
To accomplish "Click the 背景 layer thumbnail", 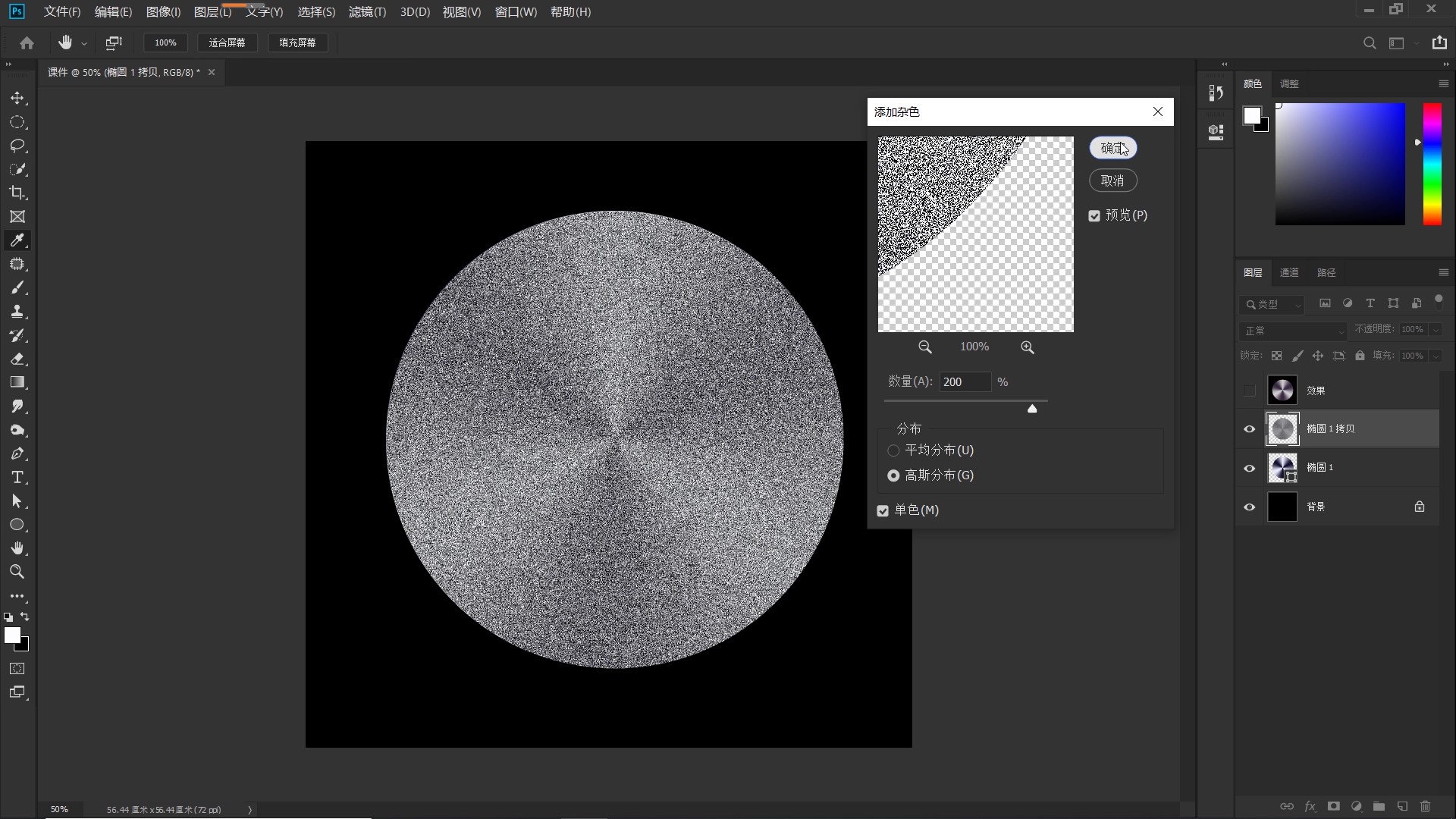I will (1282, 507).
